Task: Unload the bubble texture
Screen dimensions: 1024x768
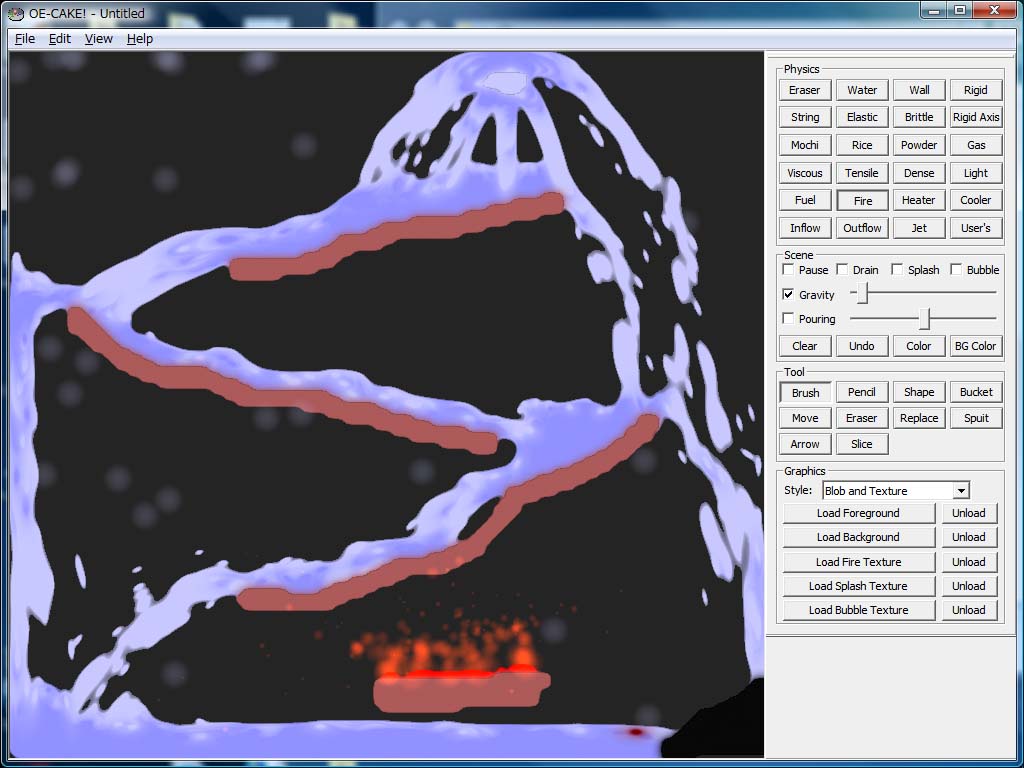Action: tap(968, 610)
